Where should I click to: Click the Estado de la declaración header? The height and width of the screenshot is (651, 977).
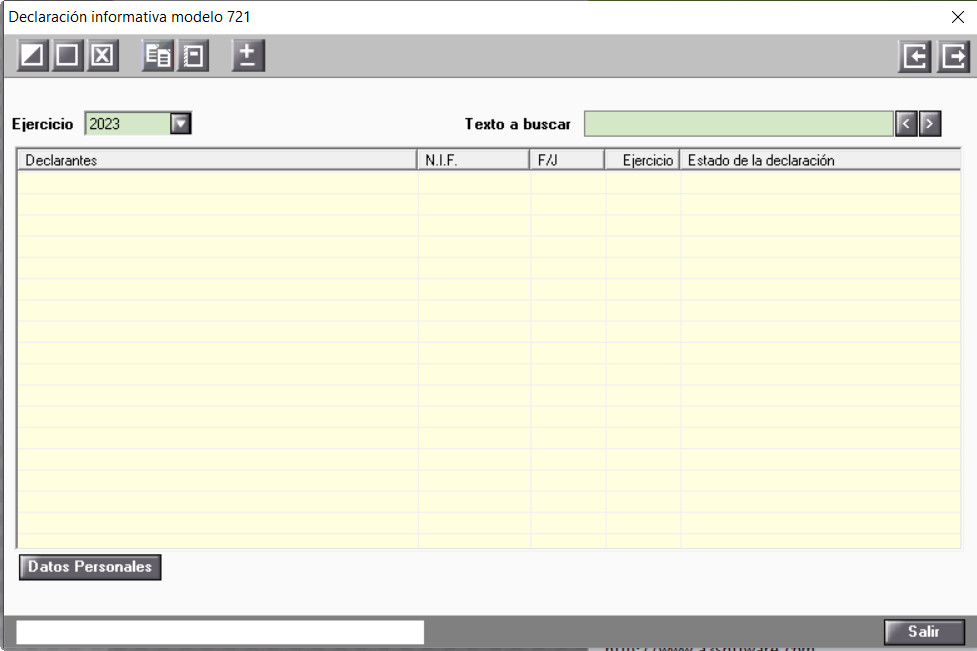point(819,160)
